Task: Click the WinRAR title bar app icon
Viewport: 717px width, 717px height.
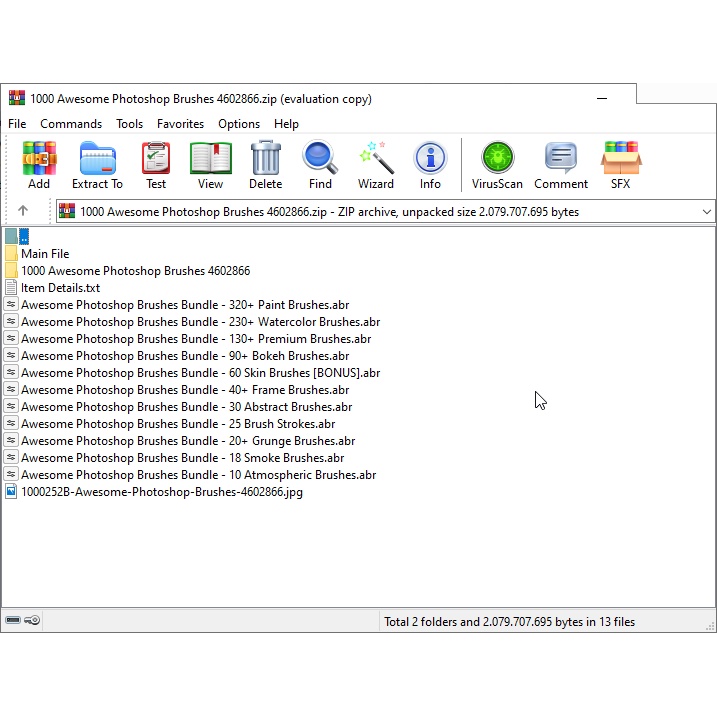Action: [17, 98]
